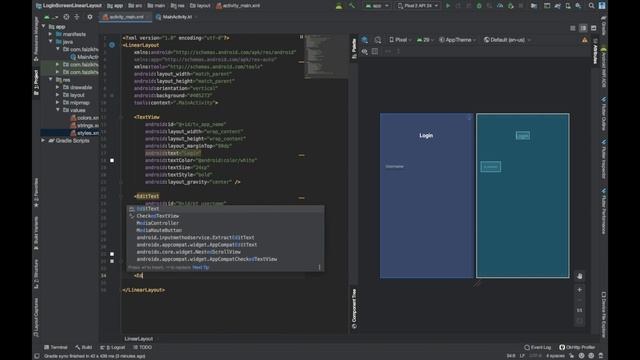Click the user avatar icon at top right
Viewport: 640px width, 360px height.
(x=602, y=6)
